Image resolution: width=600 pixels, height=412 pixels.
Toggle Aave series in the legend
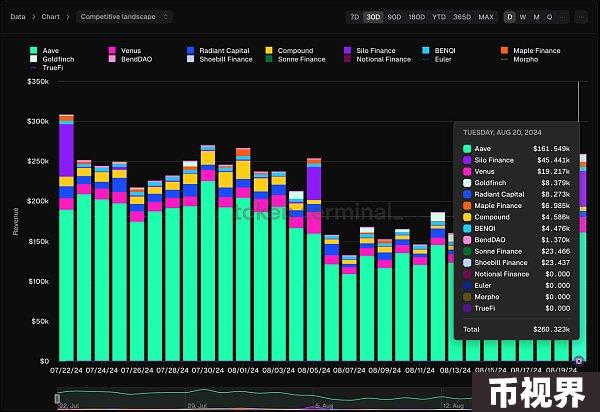[44, 50]
